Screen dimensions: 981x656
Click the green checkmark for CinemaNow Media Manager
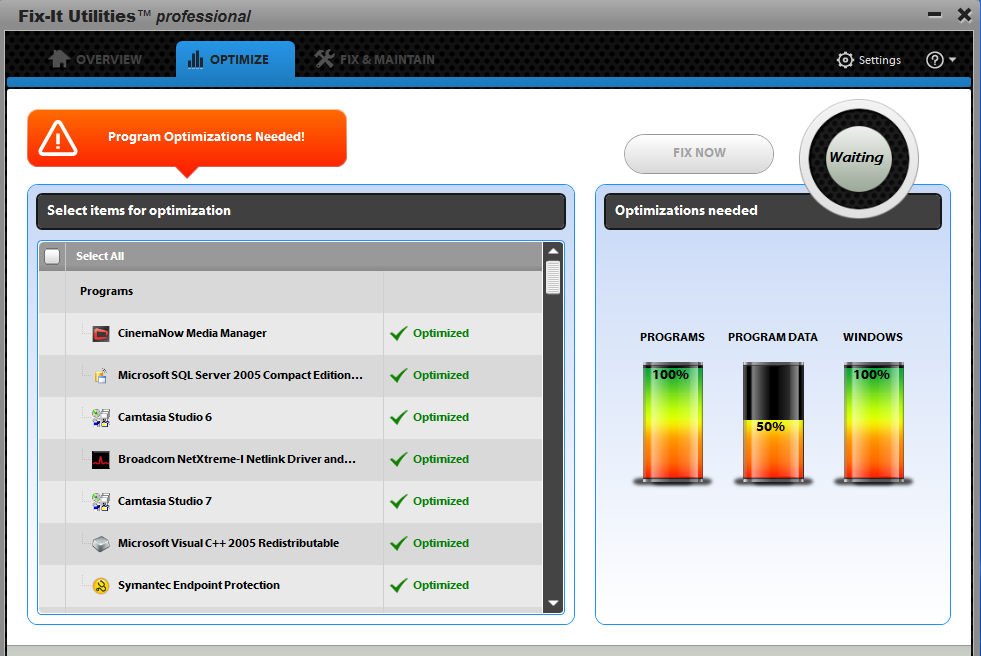coord(399,333)
